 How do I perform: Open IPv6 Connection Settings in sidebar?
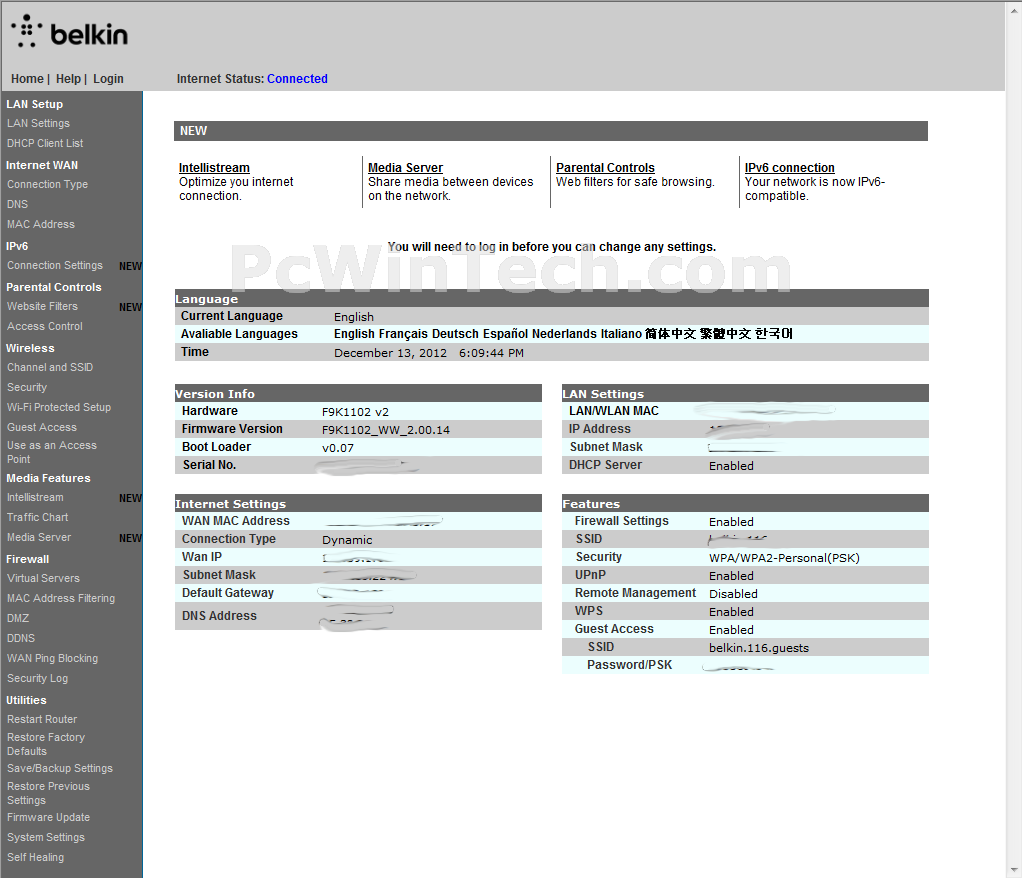pyautogui.click(x=55, y=265)
